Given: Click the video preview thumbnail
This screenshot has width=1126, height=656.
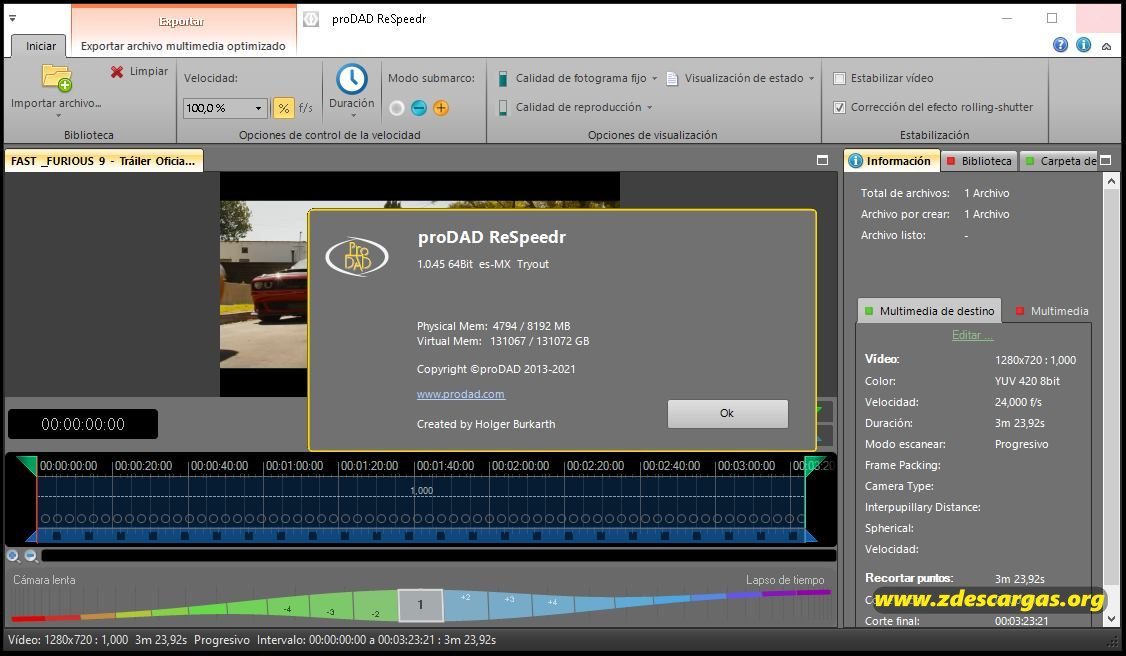Looking at the screenshot, I should (264, 284).
